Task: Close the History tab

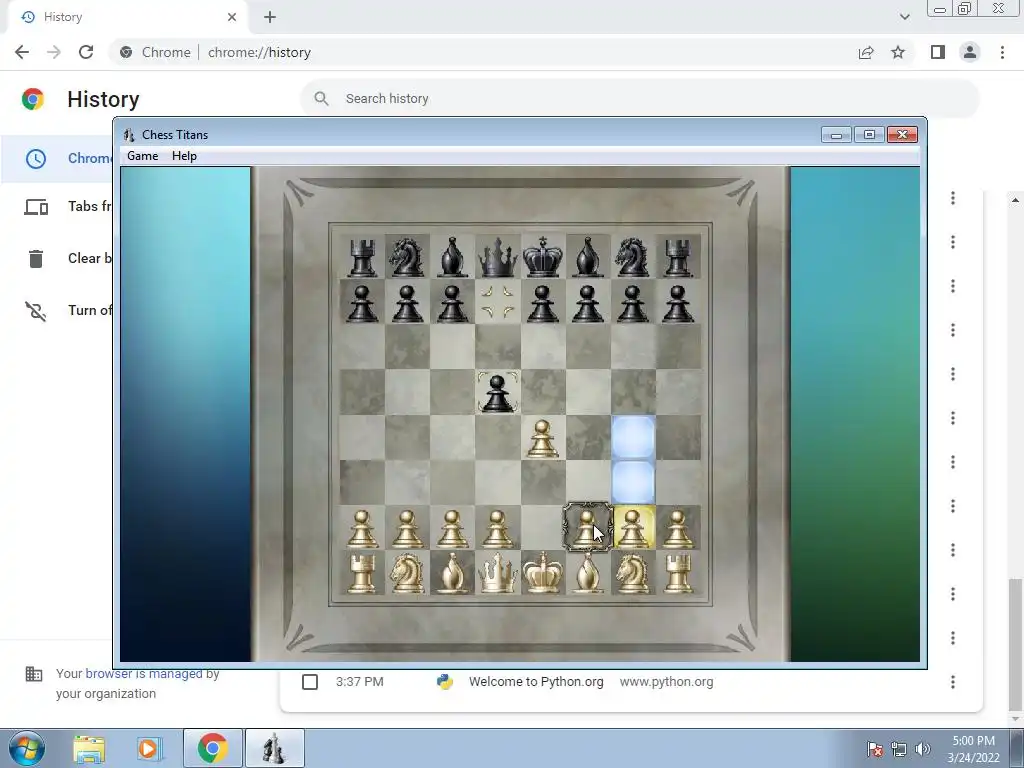Action: [232, 17]
